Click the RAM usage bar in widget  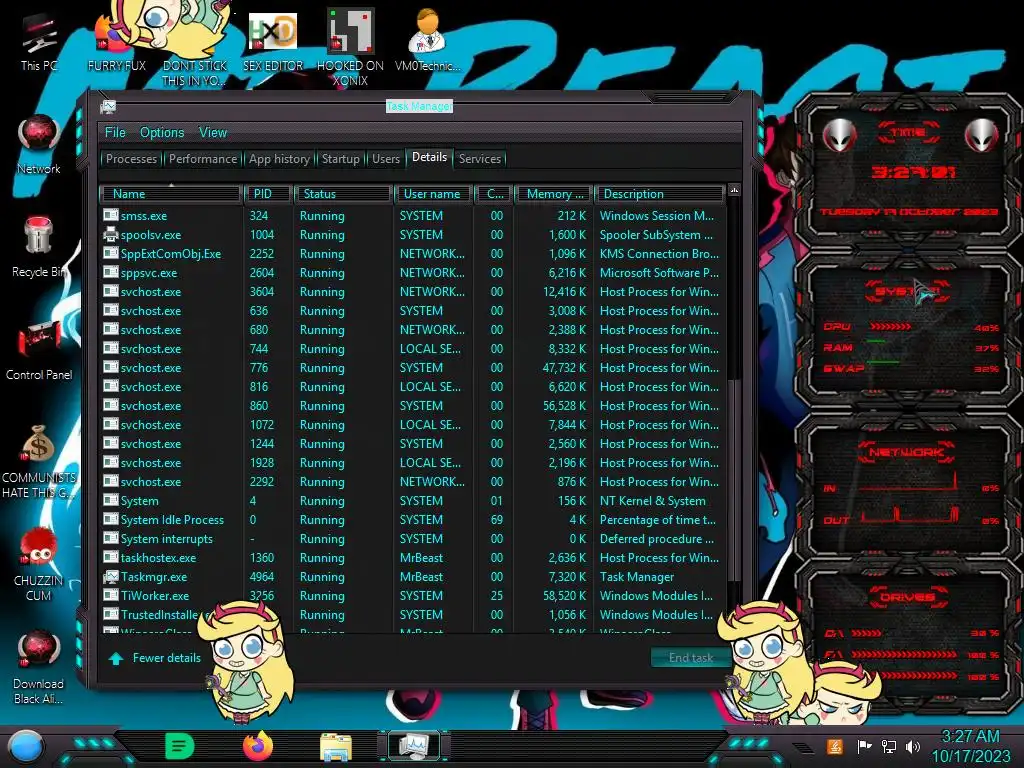[x=876, y=342]
